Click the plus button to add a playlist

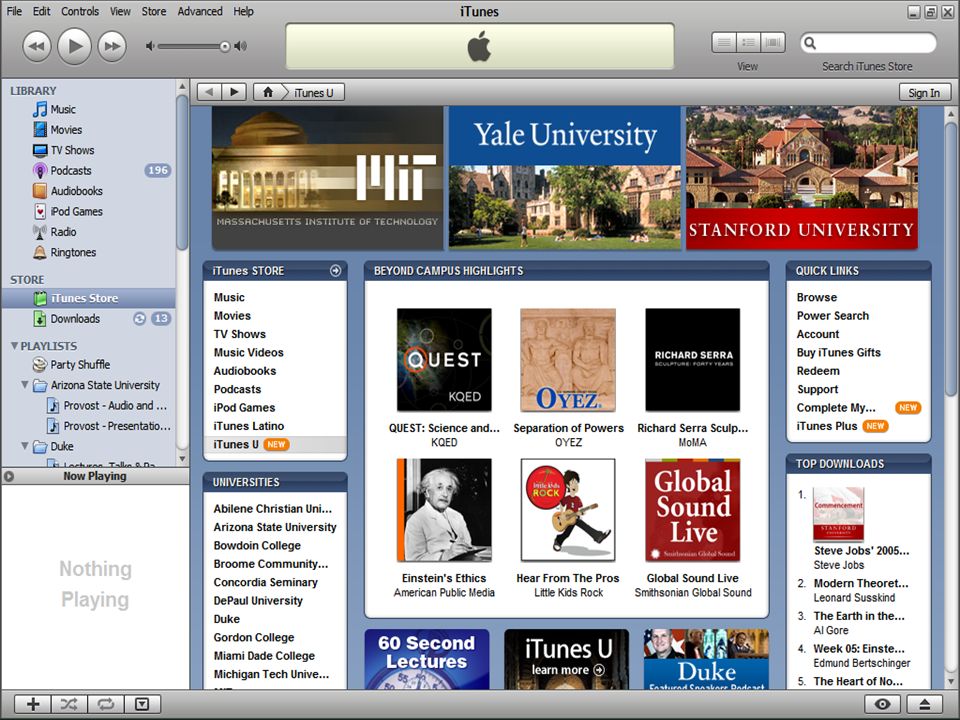33,704
